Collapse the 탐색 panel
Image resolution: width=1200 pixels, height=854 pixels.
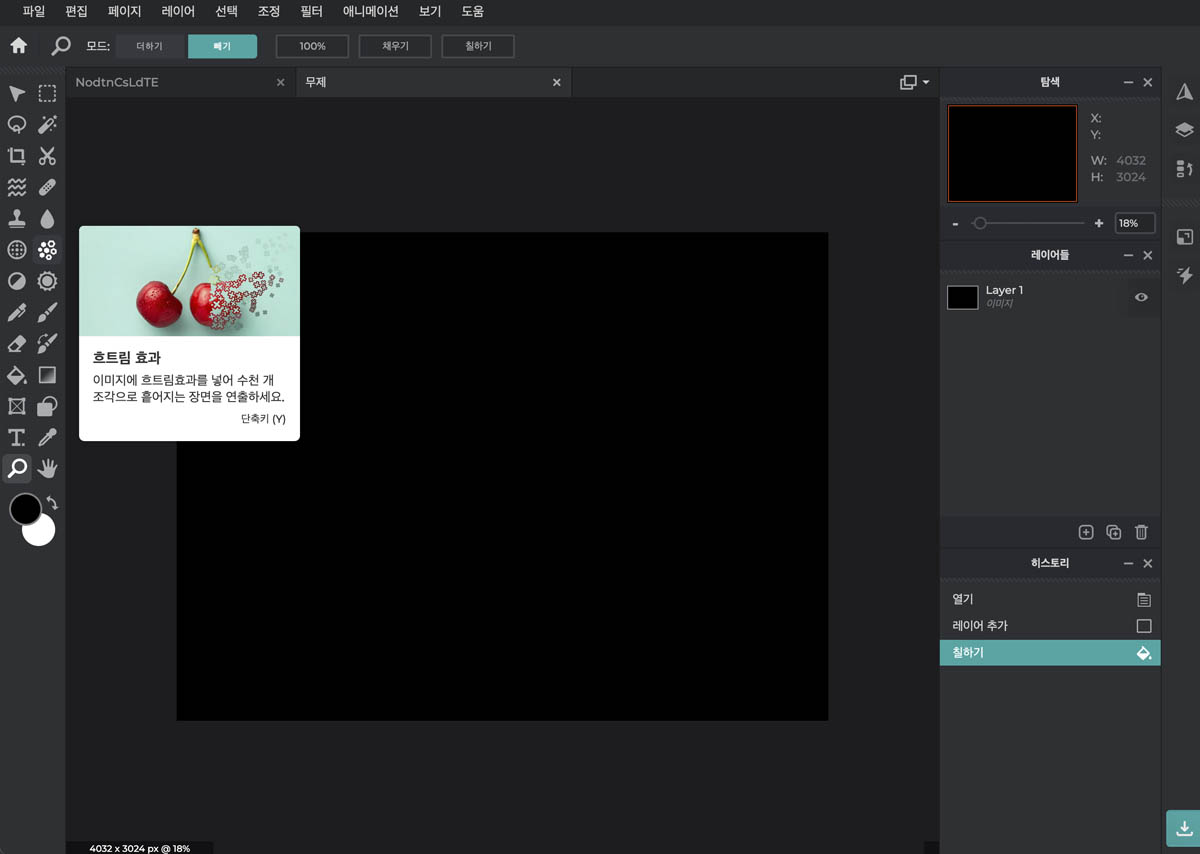coord(1128,82)
